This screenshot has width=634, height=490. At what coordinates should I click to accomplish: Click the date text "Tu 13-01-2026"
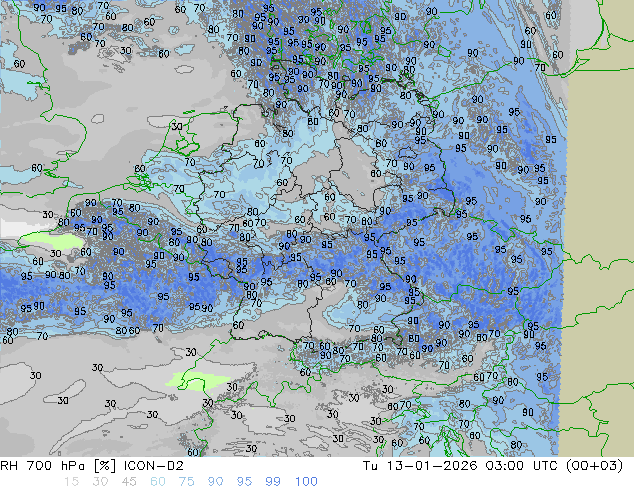(420, 466)
